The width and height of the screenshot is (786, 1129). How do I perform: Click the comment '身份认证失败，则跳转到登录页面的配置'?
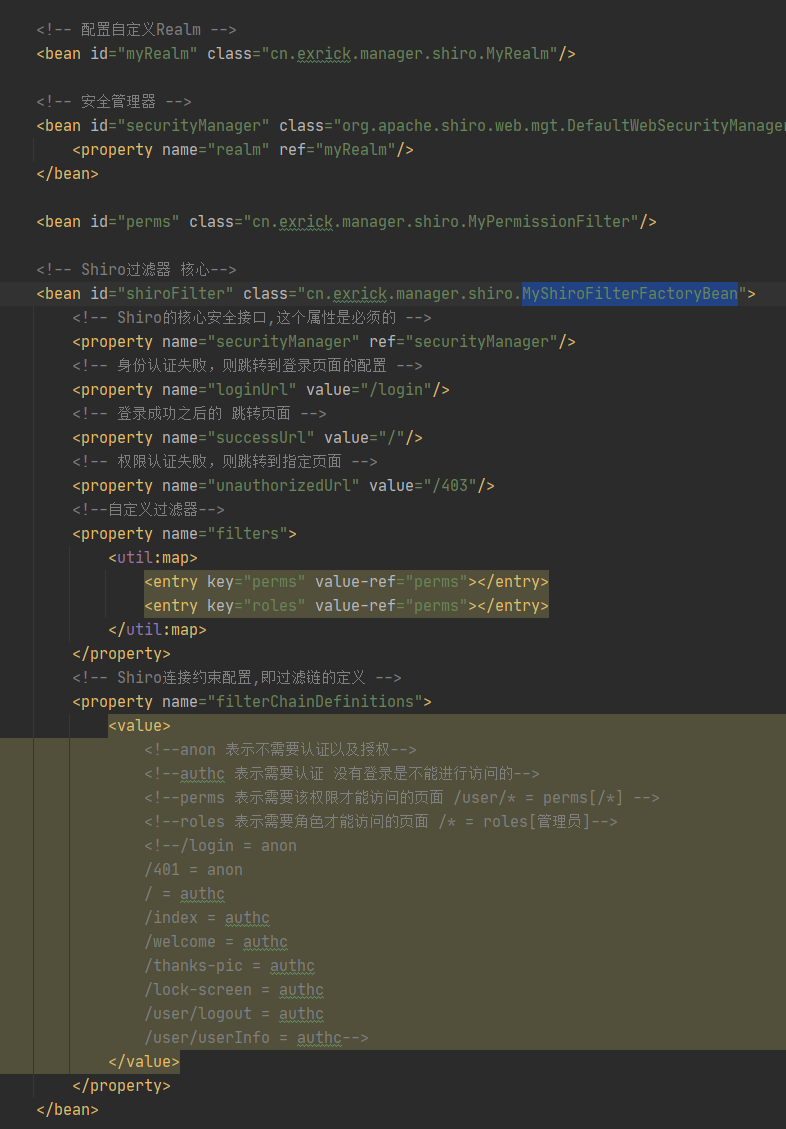247,366
